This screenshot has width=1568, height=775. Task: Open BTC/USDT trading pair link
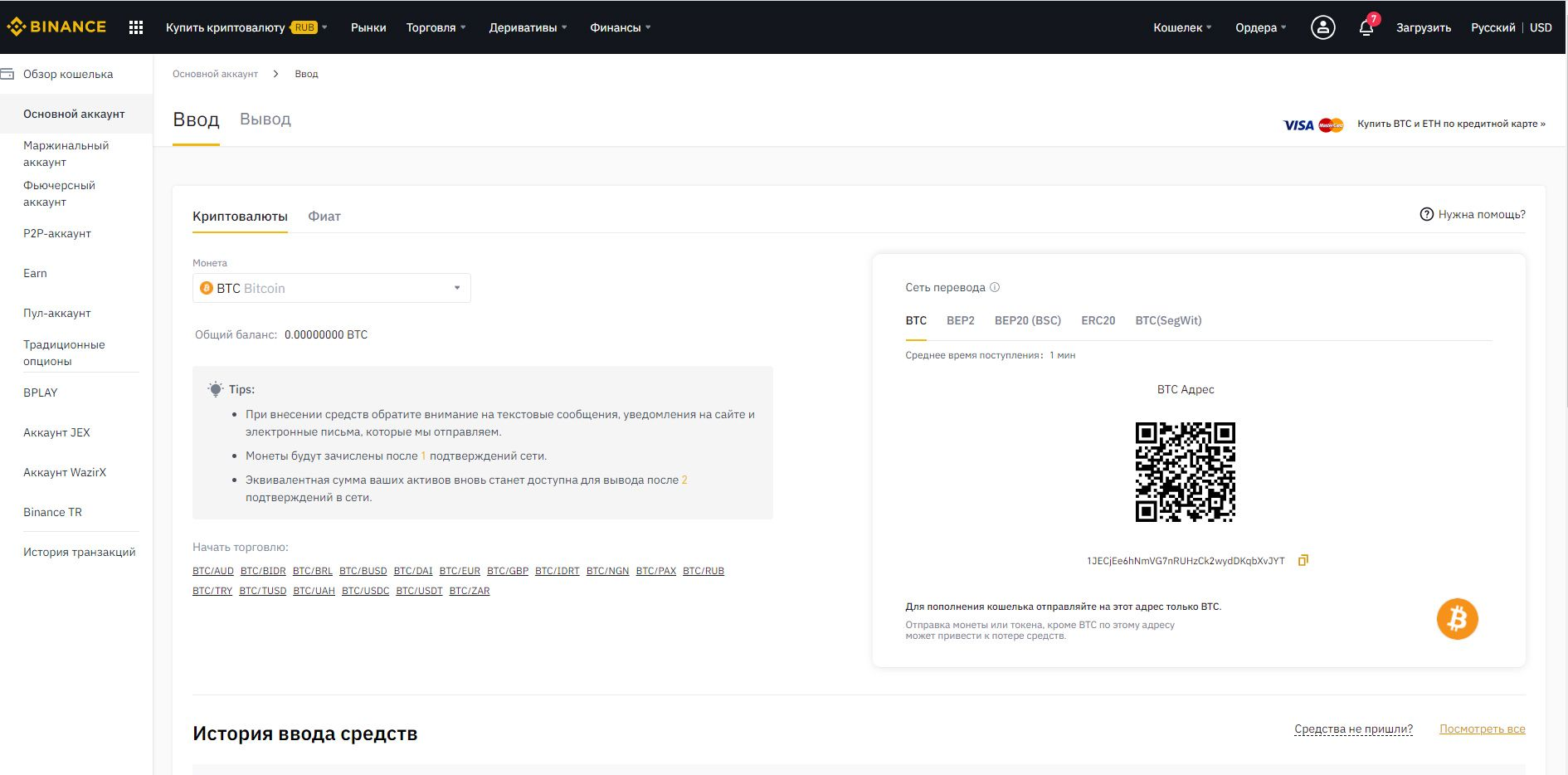[x=419, y=591]
